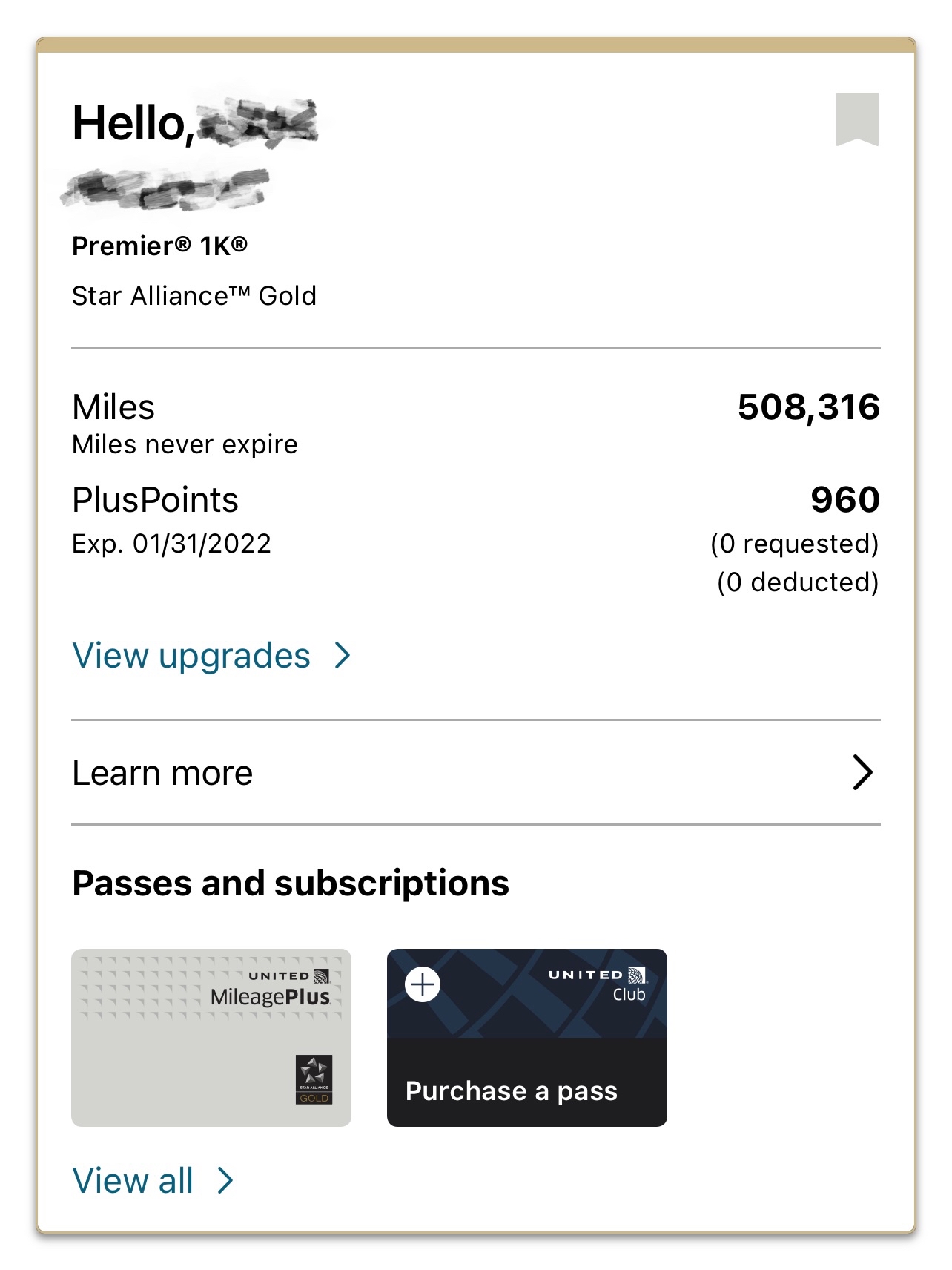Click the Miles never expire text

pyautogui.click(x=185, y=444)
